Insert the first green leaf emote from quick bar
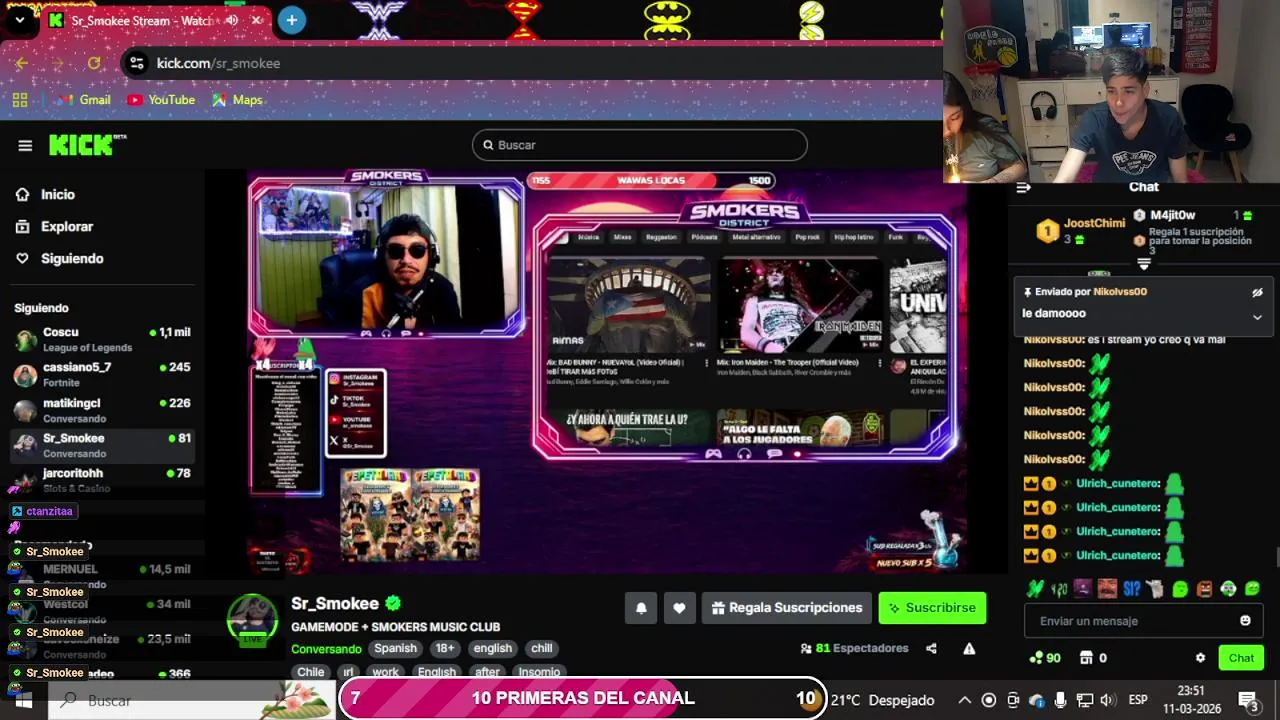 (1035, 589)
